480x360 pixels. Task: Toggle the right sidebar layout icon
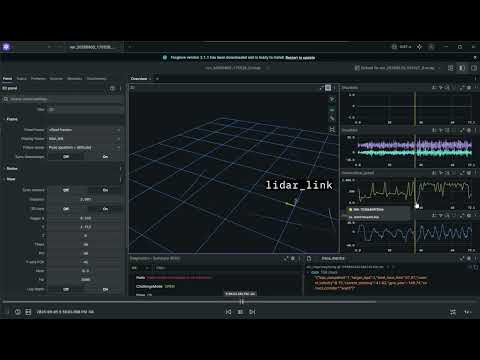(474, 68)
